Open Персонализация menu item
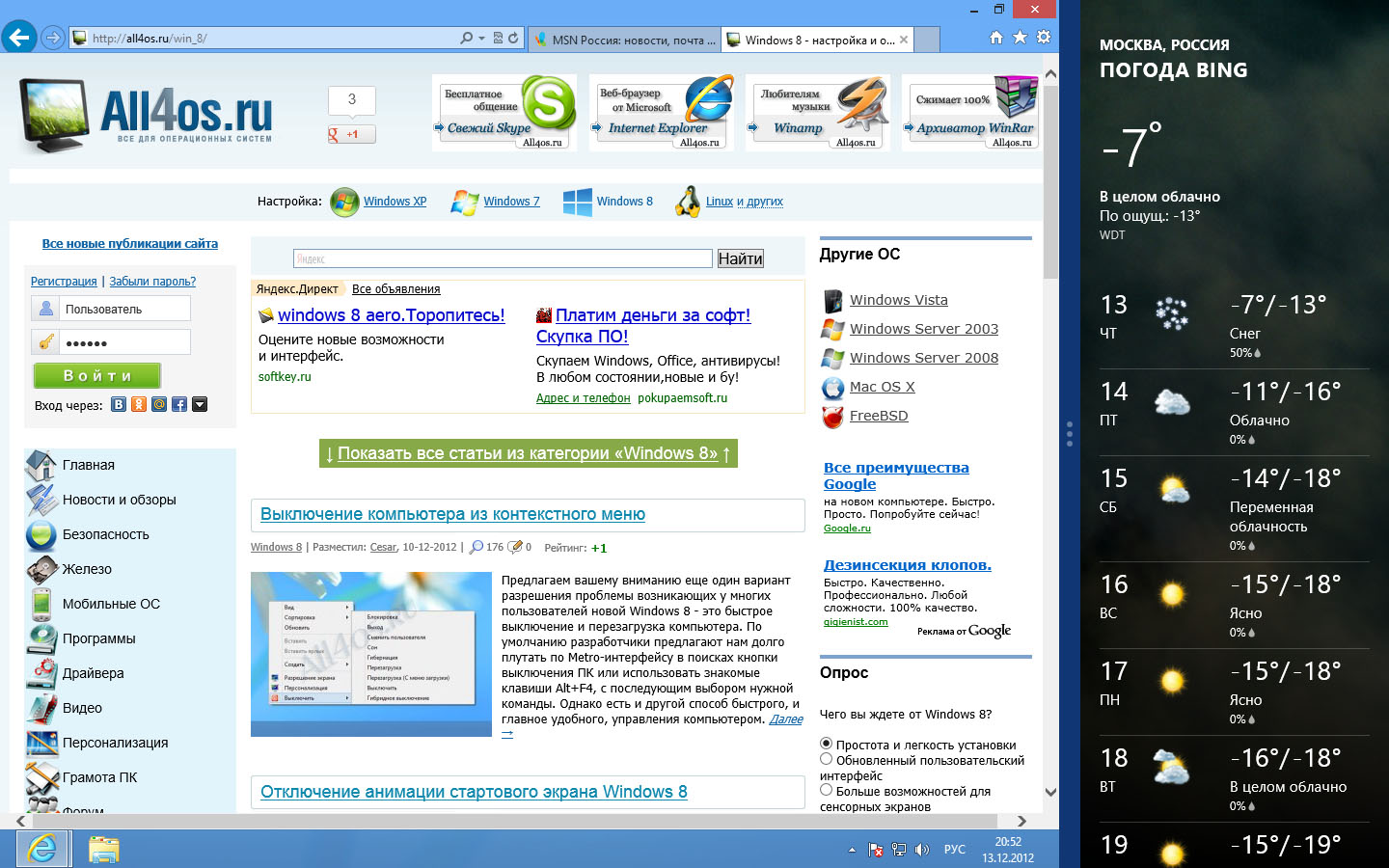Image resolution: width=1389 pixels, height=868 pixels. click(115, 743)
